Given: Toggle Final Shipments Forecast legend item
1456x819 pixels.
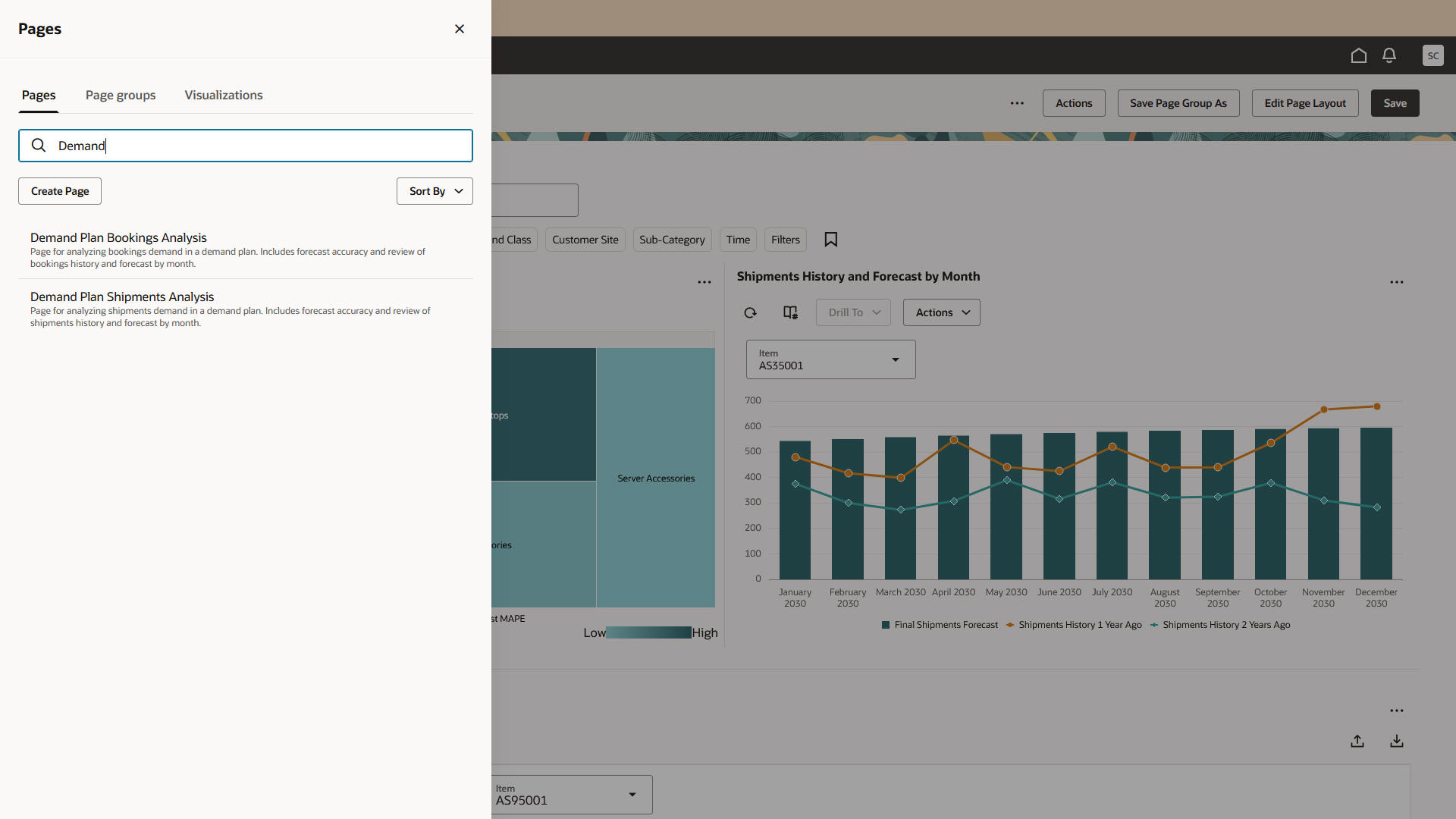Looking at the screenshot, I should coord(940,625).
